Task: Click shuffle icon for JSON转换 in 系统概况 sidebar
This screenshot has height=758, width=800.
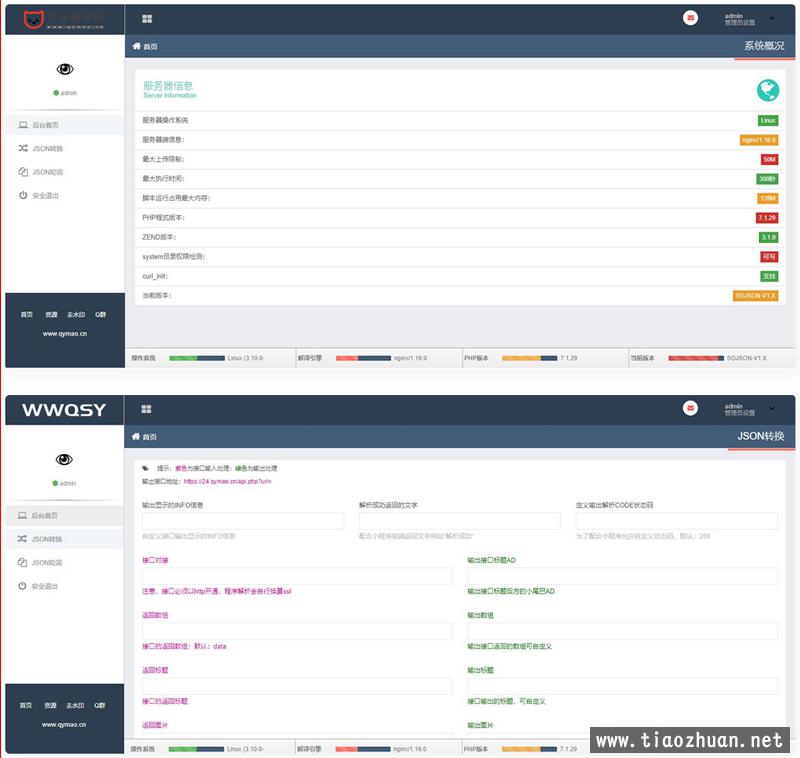Action: [x=23, y=148]
